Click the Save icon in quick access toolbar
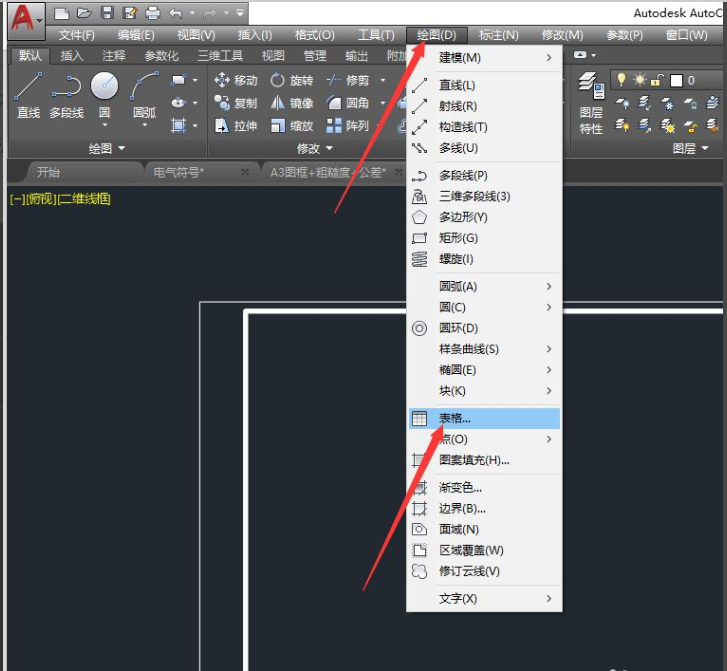Viewport: 727px width, 671px height. 107,13
